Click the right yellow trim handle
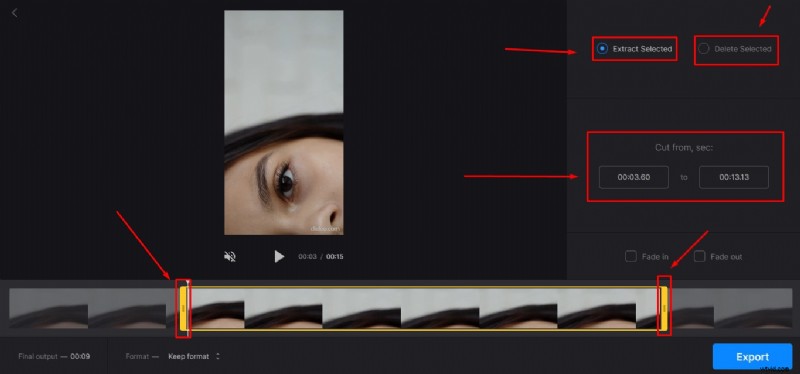 [x=664, y=308]
